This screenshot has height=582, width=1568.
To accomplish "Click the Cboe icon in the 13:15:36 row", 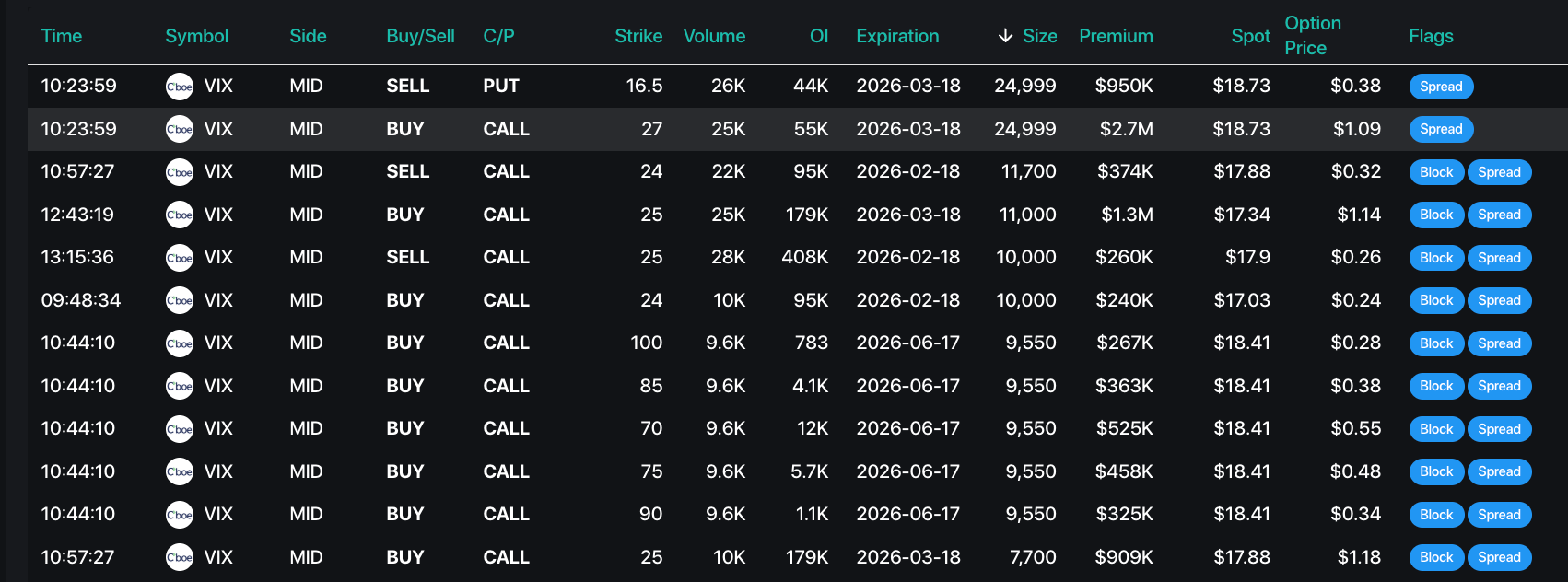I will (x=180, y=258).
